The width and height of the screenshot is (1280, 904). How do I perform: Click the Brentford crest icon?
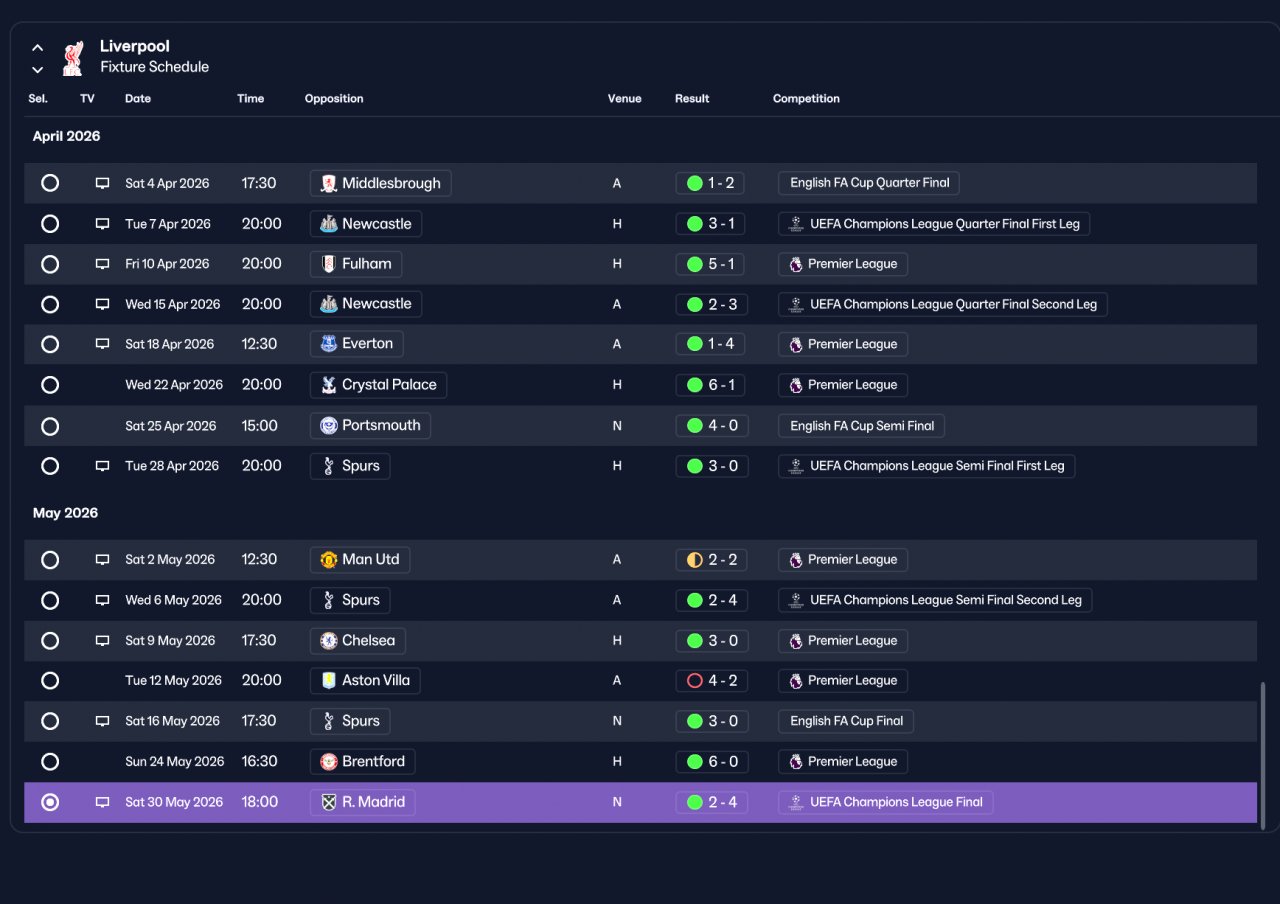point(329,762)
